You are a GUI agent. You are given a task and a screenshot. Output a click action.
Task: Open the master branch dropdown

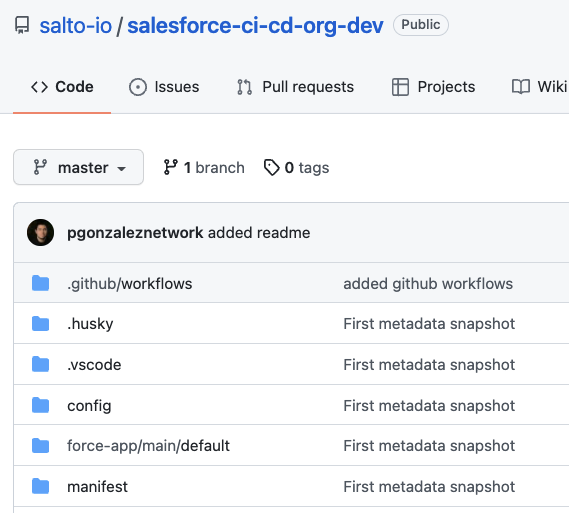click(x=78, y=167)
